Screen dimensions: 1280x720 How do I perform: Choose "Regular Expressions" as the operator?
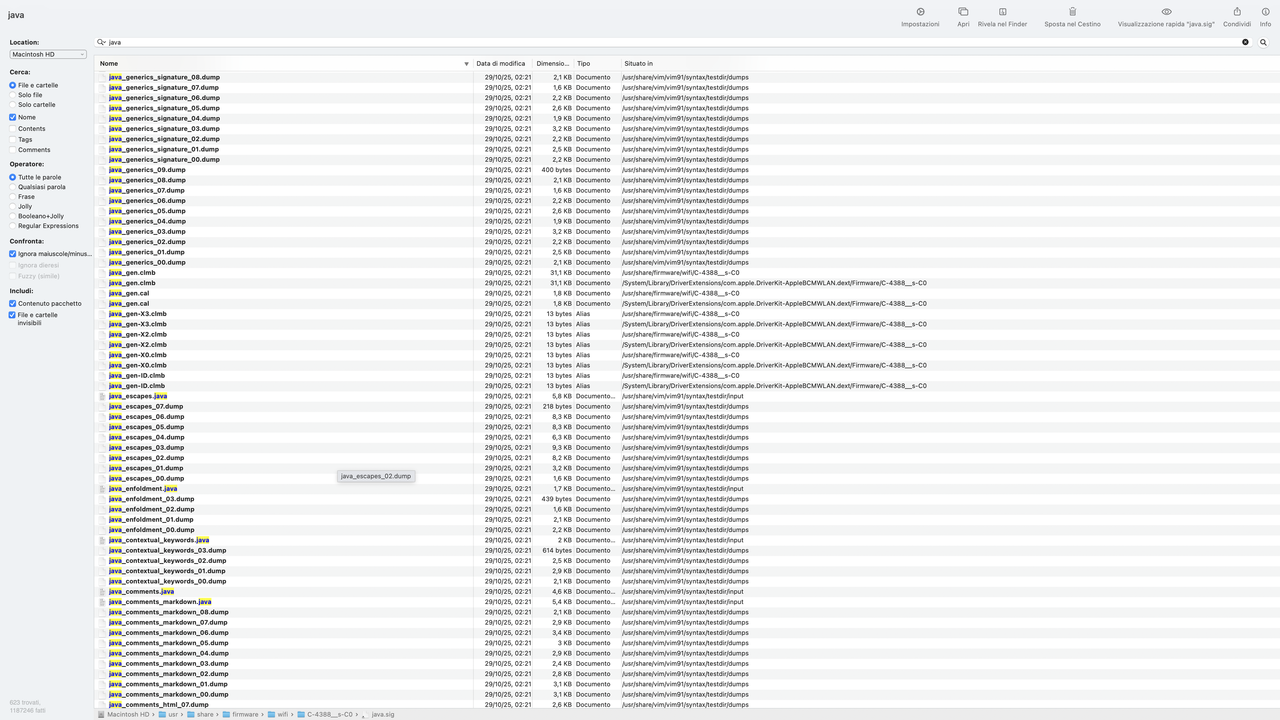10,225
